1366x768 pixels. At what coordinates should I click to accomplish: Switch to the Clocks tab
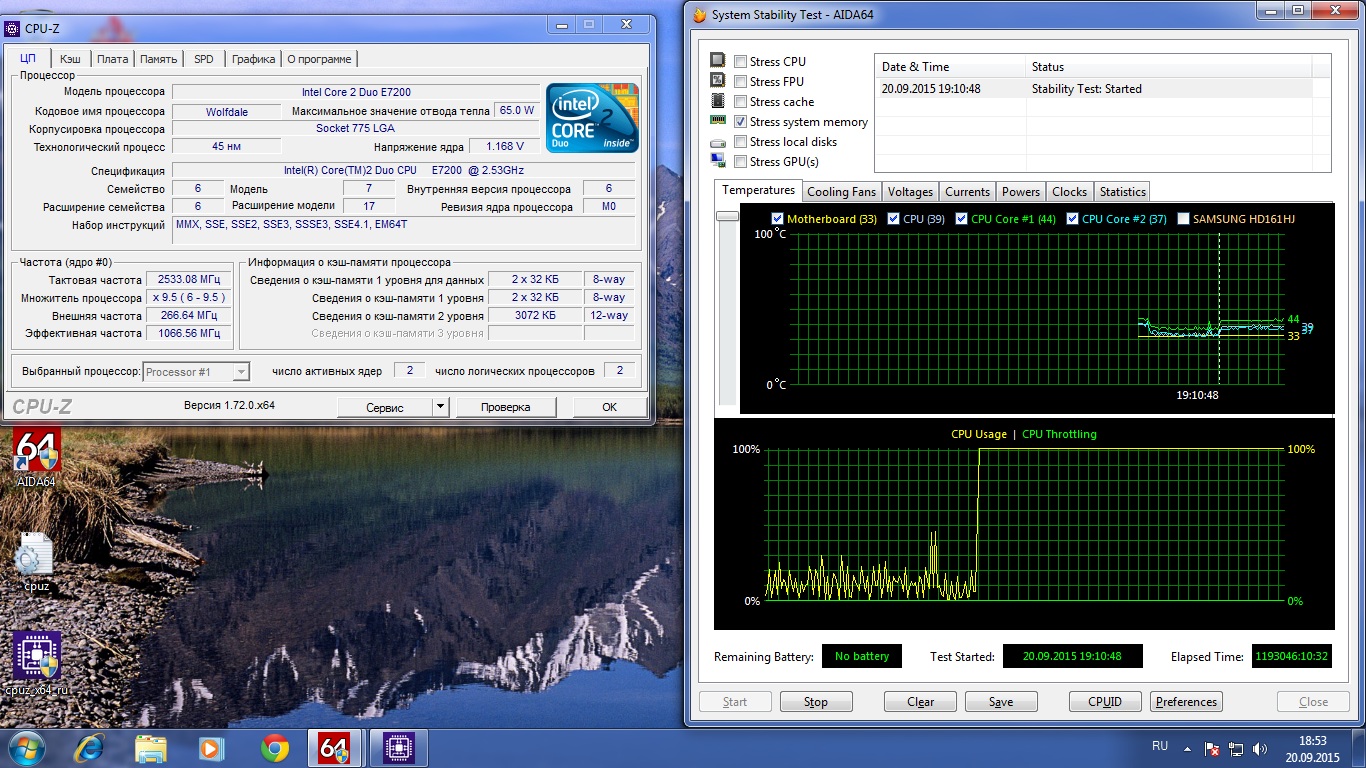[1069, 192]
